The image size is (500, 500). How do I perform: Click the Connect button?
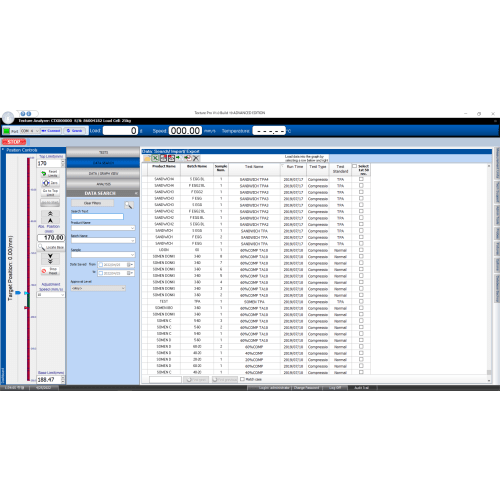tap(51, 131)
